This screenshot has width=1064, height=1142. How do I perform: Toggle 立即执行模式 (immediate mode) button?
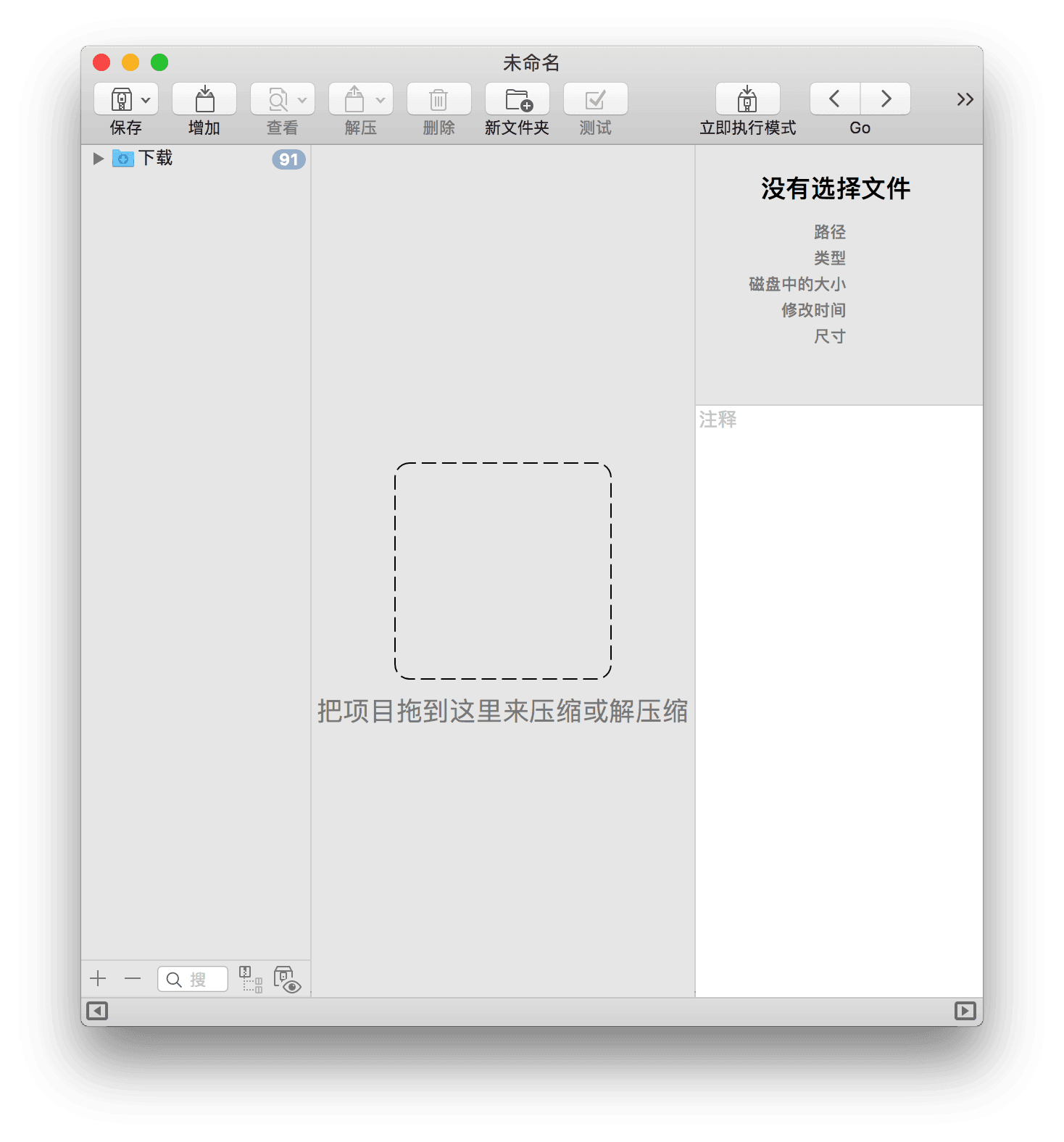coord(747,99)
